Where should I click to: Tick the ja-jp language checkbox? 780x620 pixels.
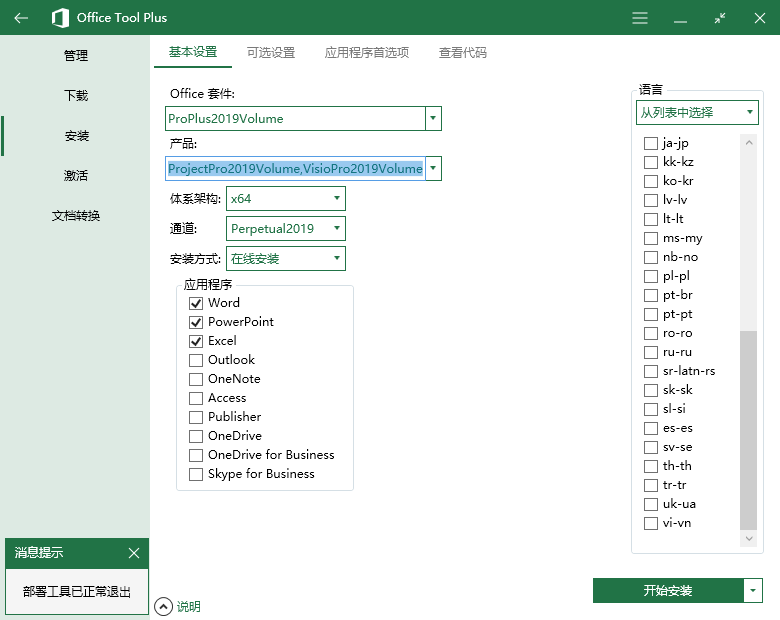coord(651,144)
